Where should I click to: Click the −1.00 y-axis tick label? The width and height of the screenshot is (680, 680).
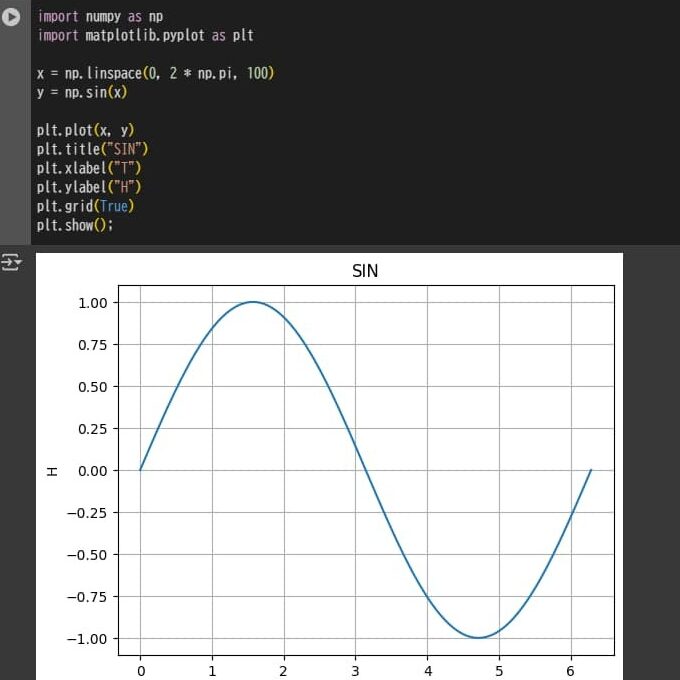(x=87, y=639)
